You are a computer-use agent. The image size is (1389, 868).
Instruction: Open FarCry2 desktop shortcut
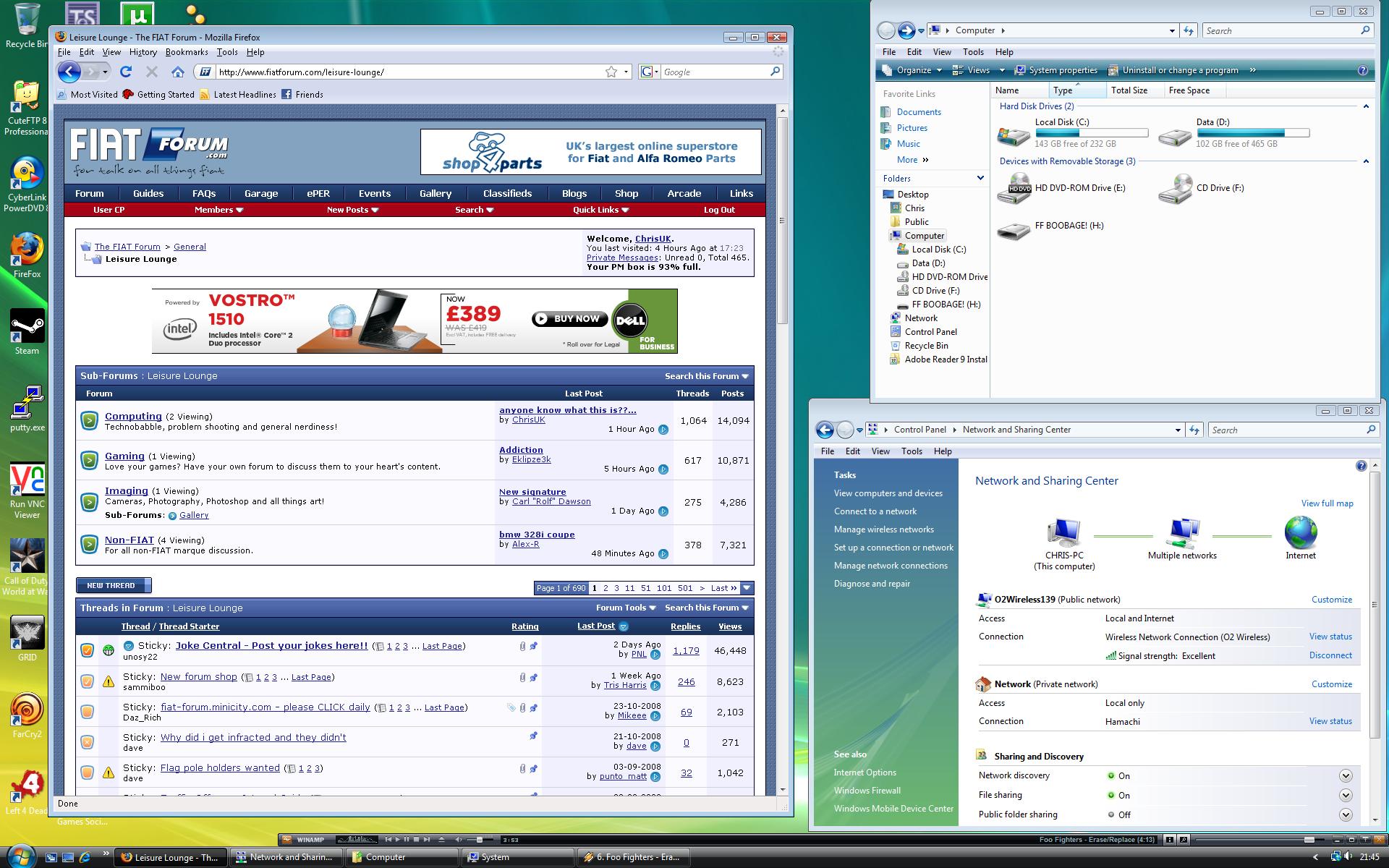(x=27, y=716)
